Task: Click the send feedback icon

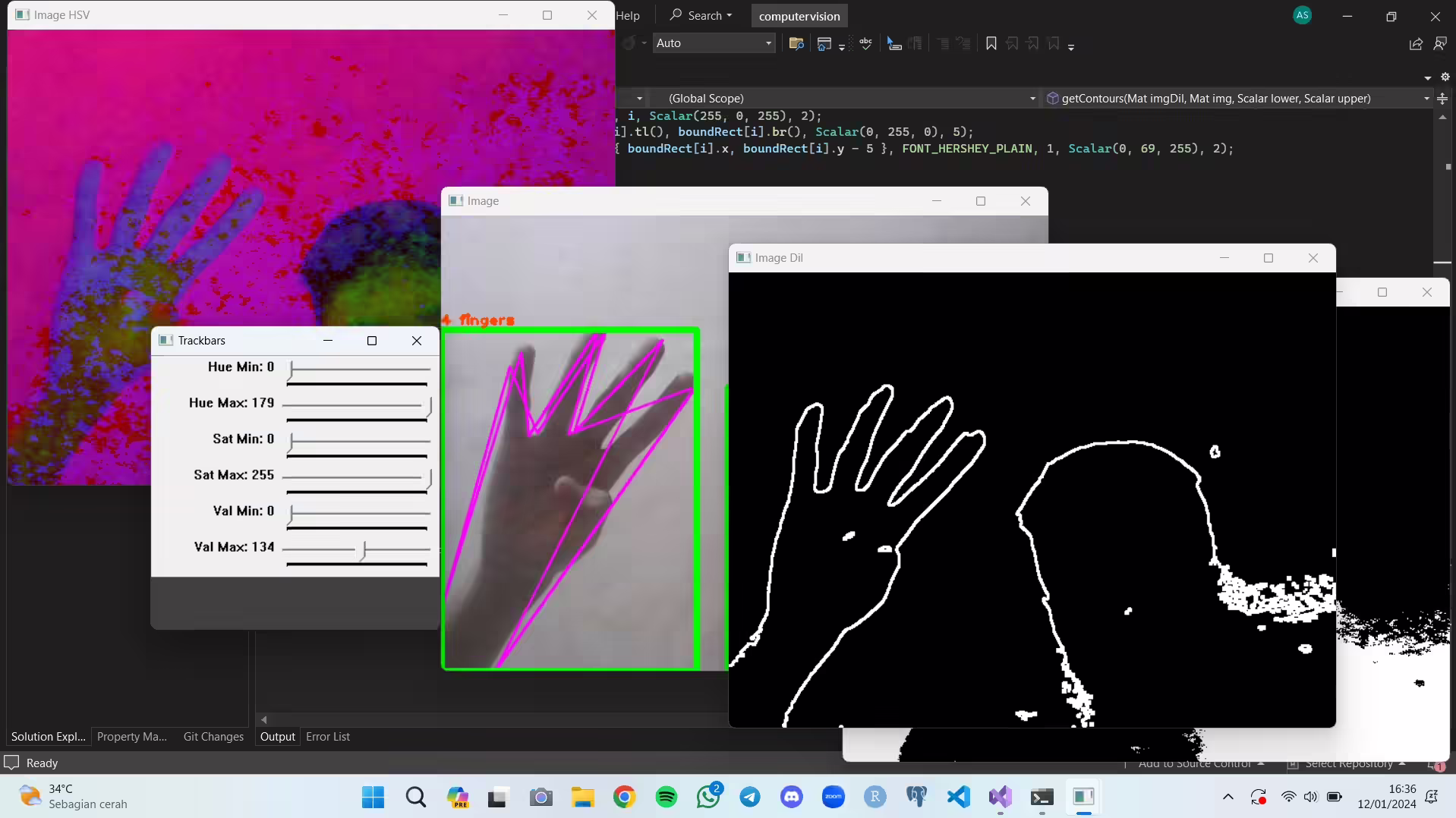Action: coord(1440,44)
